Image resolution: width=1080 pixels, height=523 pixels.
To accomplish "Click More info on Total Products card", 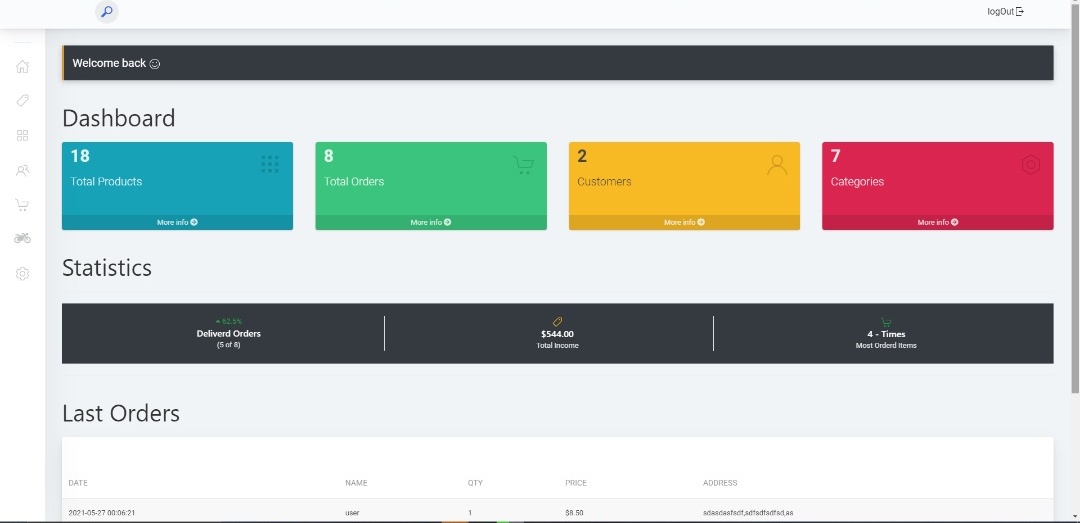I will pyautogui.click(x=177, y=223).
